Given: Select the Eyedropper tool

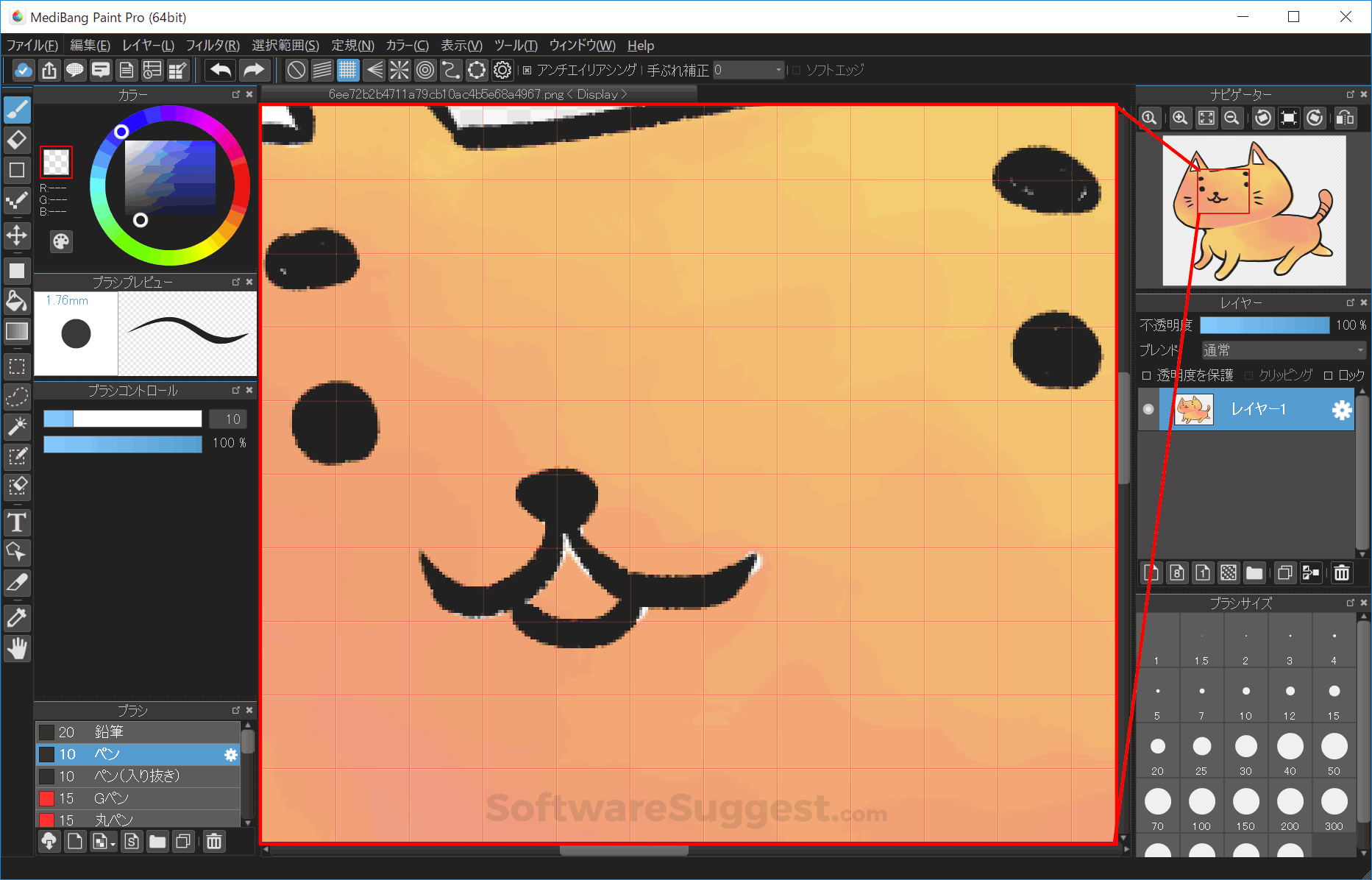Looking at the screenshot, I should pyautogui.click(x=17, y=618).
